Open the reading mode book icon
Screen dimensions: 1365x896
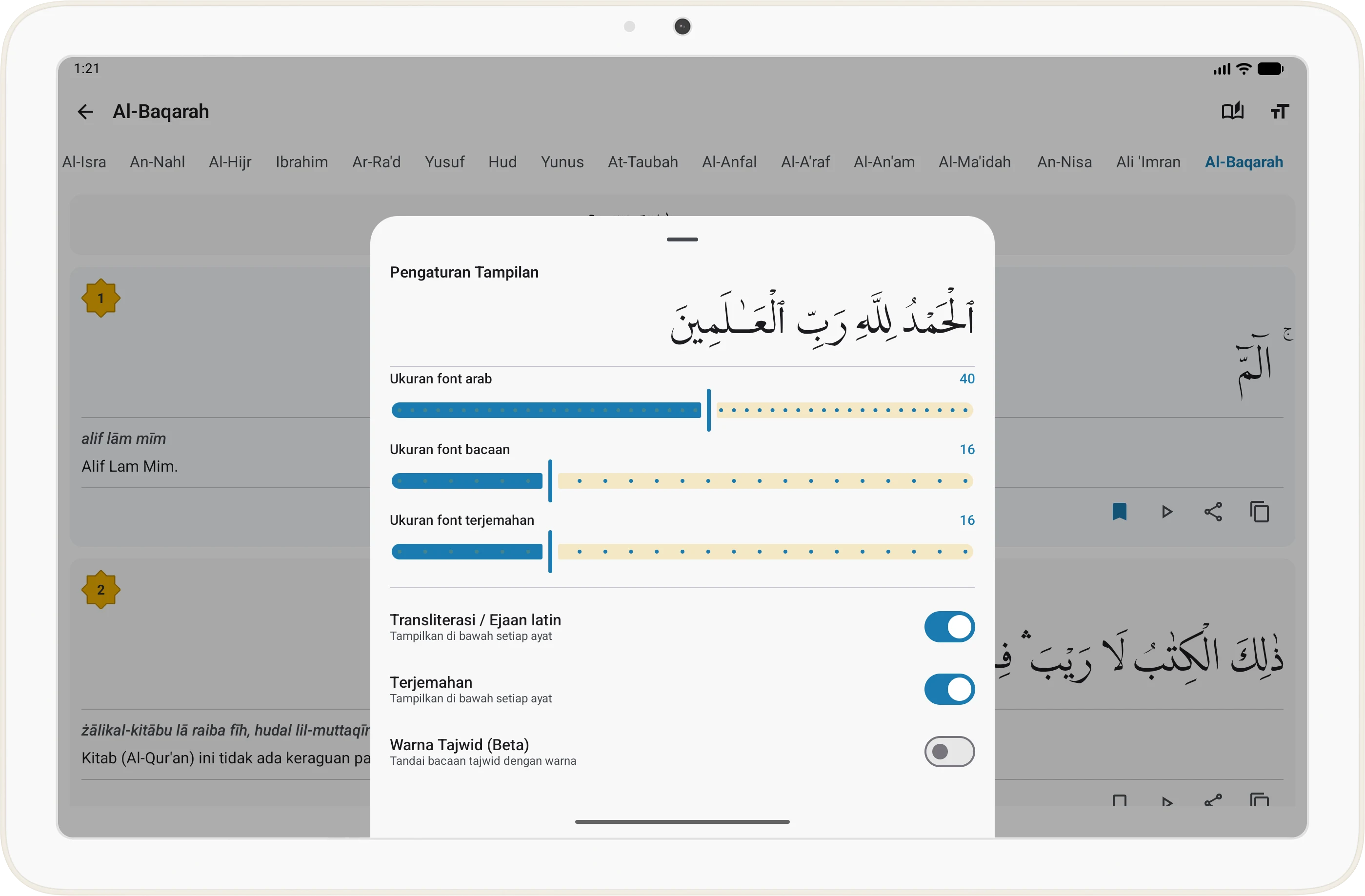pos(1232,111)
